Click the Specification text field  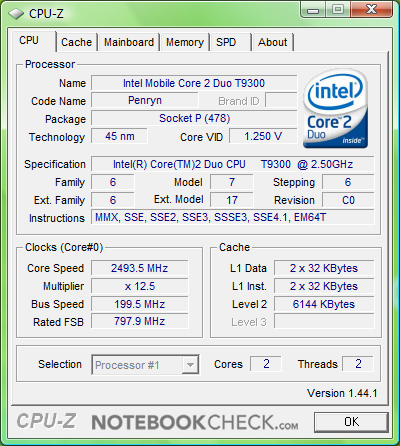233,164
